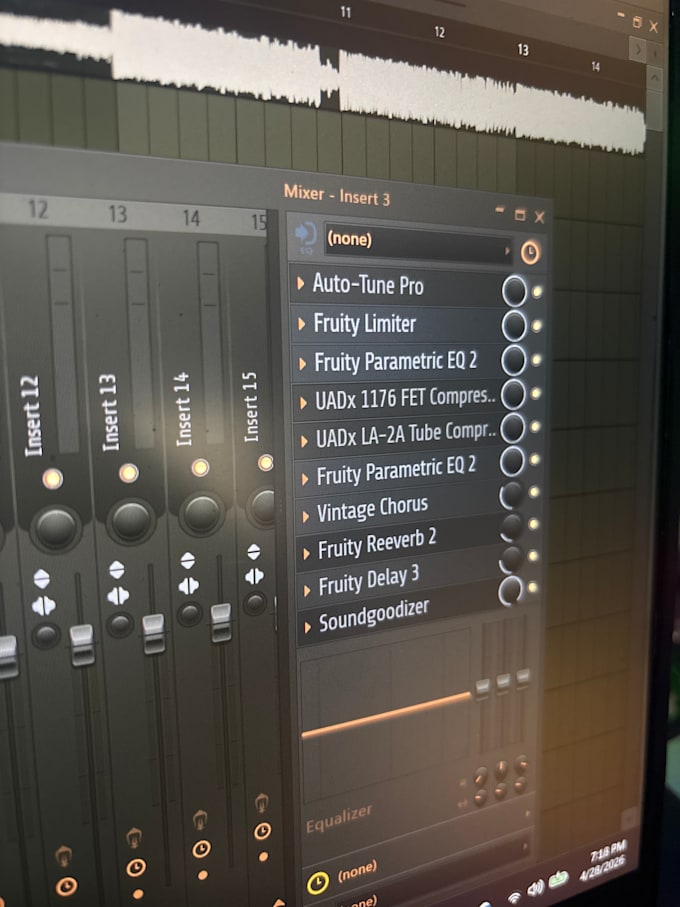Open the latency clock icon beside input (none)

pos(530,253)
